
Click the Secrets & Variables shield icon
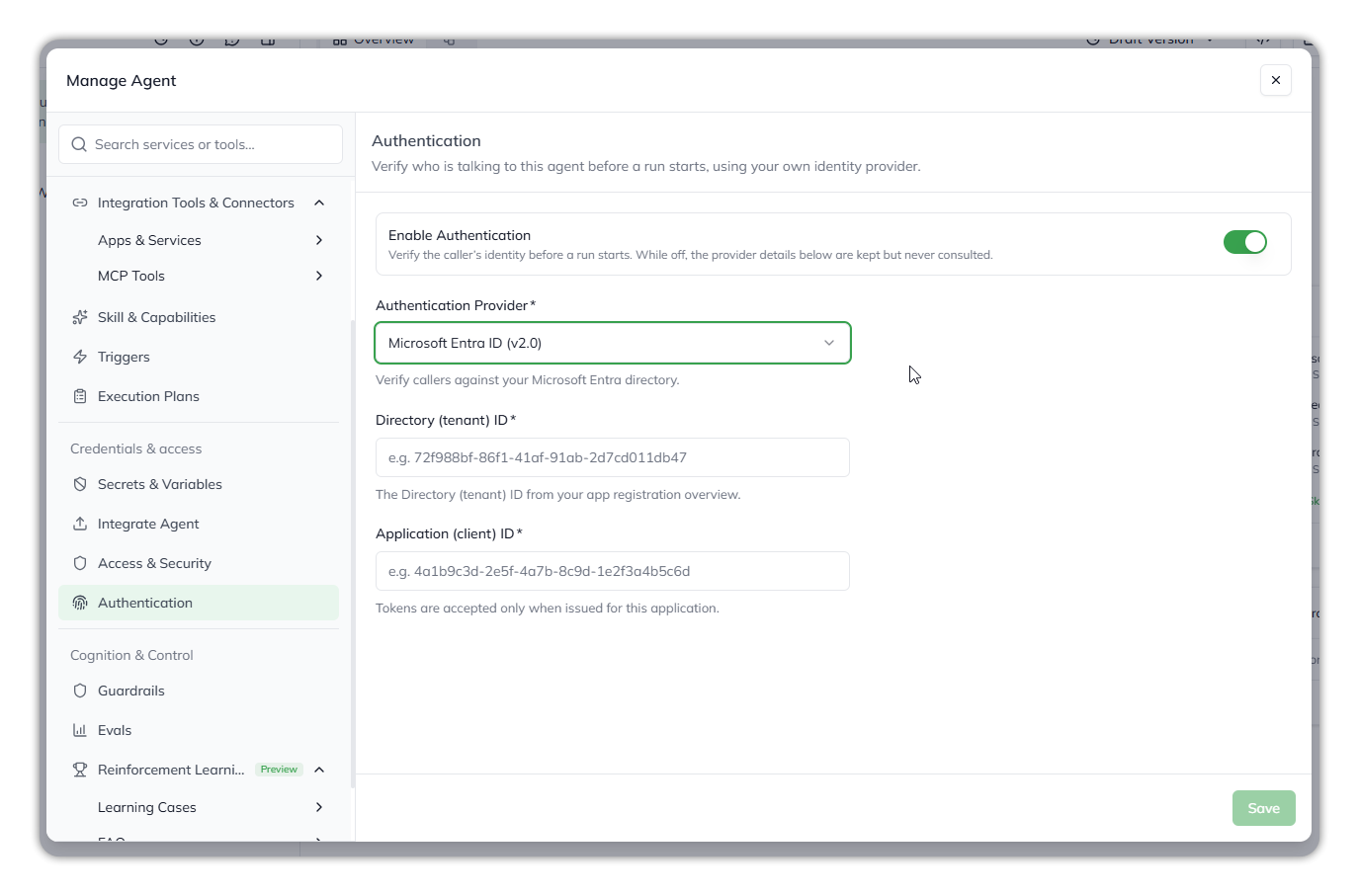coord(80,484)
